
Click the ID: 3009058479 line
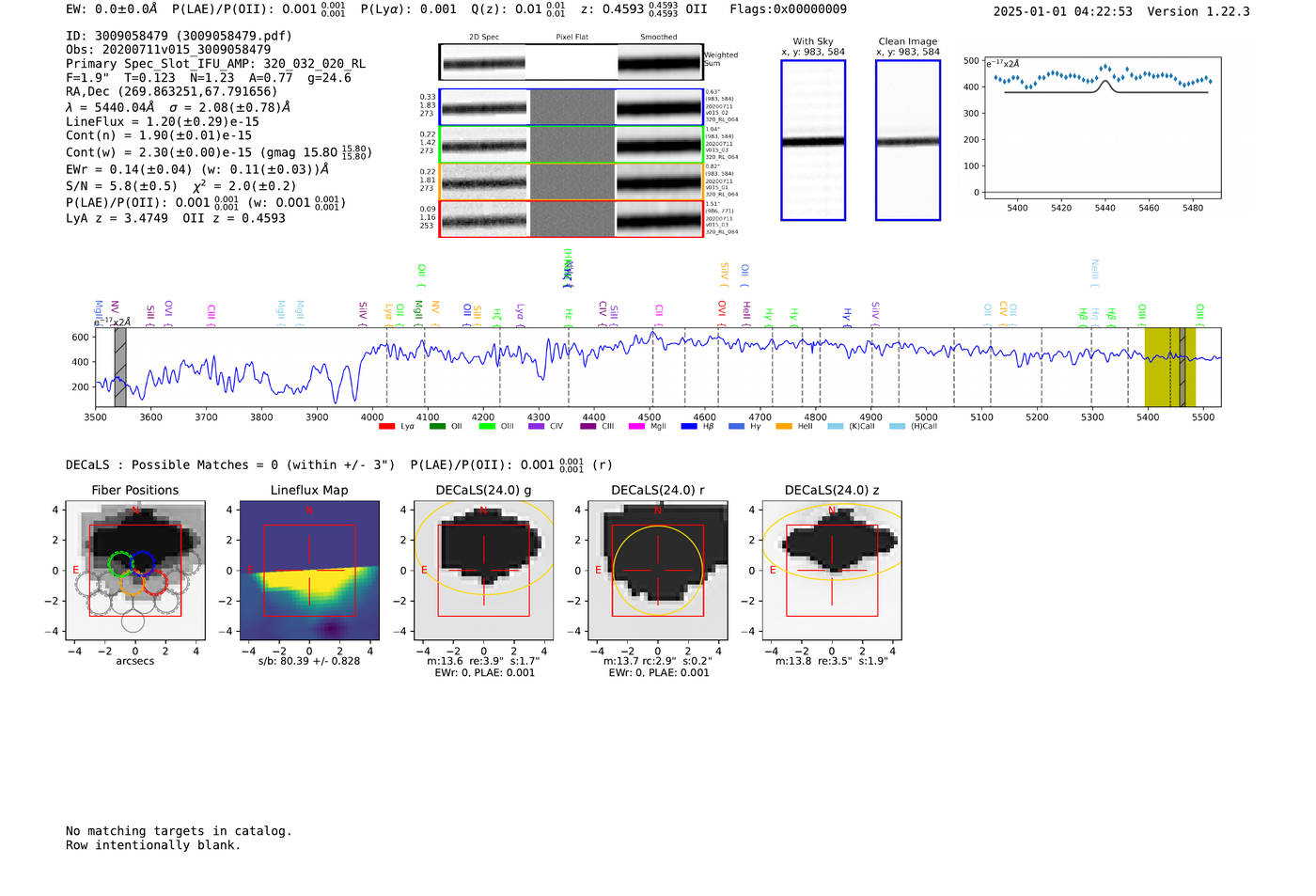pyautogui.click(x=179, y=36)
